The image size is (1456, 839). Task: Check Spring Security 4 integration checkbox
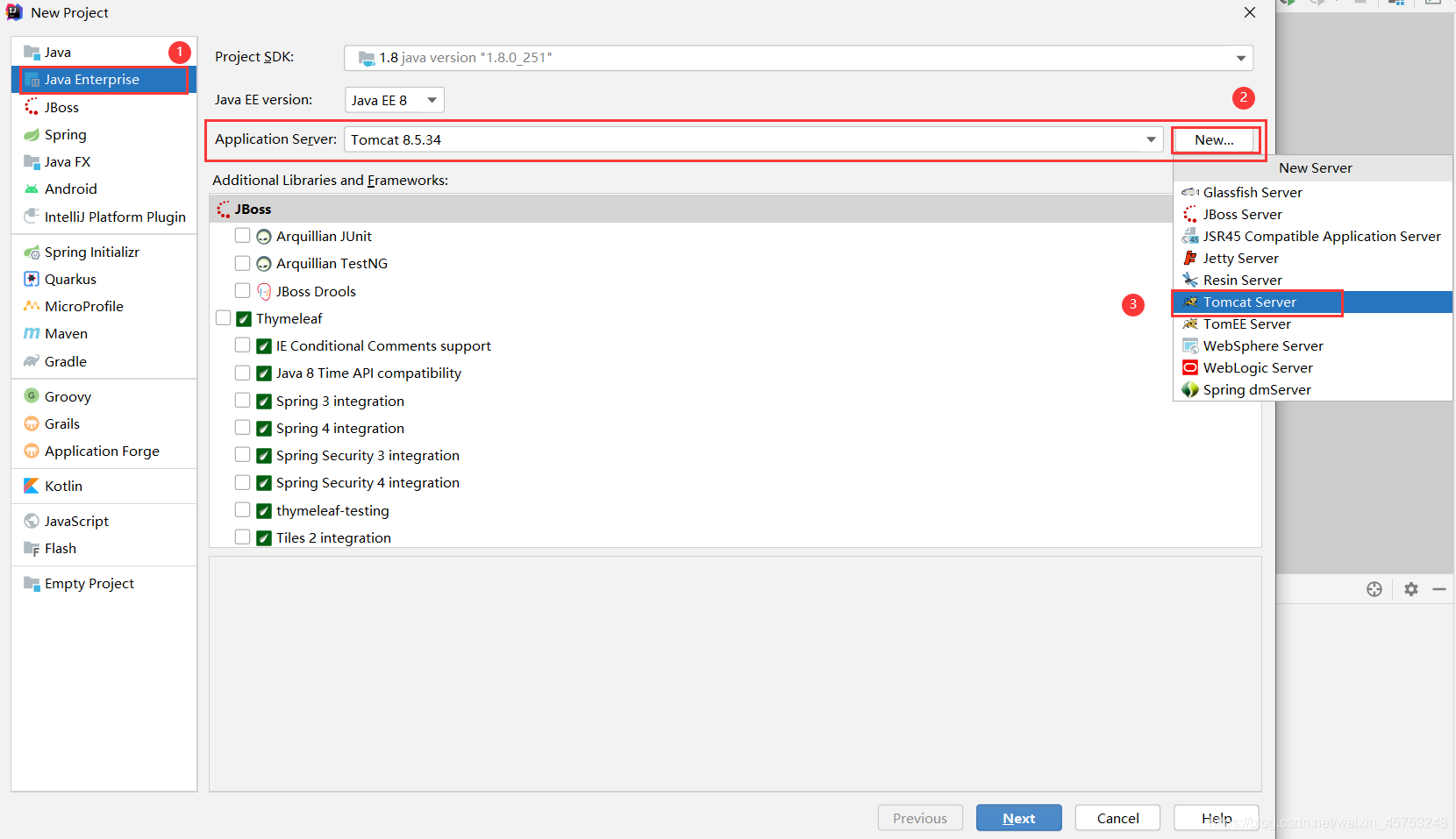coord(243,482)
